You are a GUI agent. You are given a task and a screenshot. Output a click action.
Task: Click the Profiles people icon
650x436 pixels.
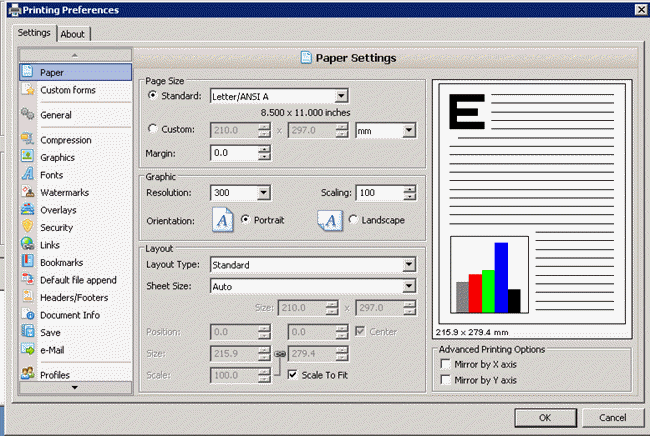[27, 373]
